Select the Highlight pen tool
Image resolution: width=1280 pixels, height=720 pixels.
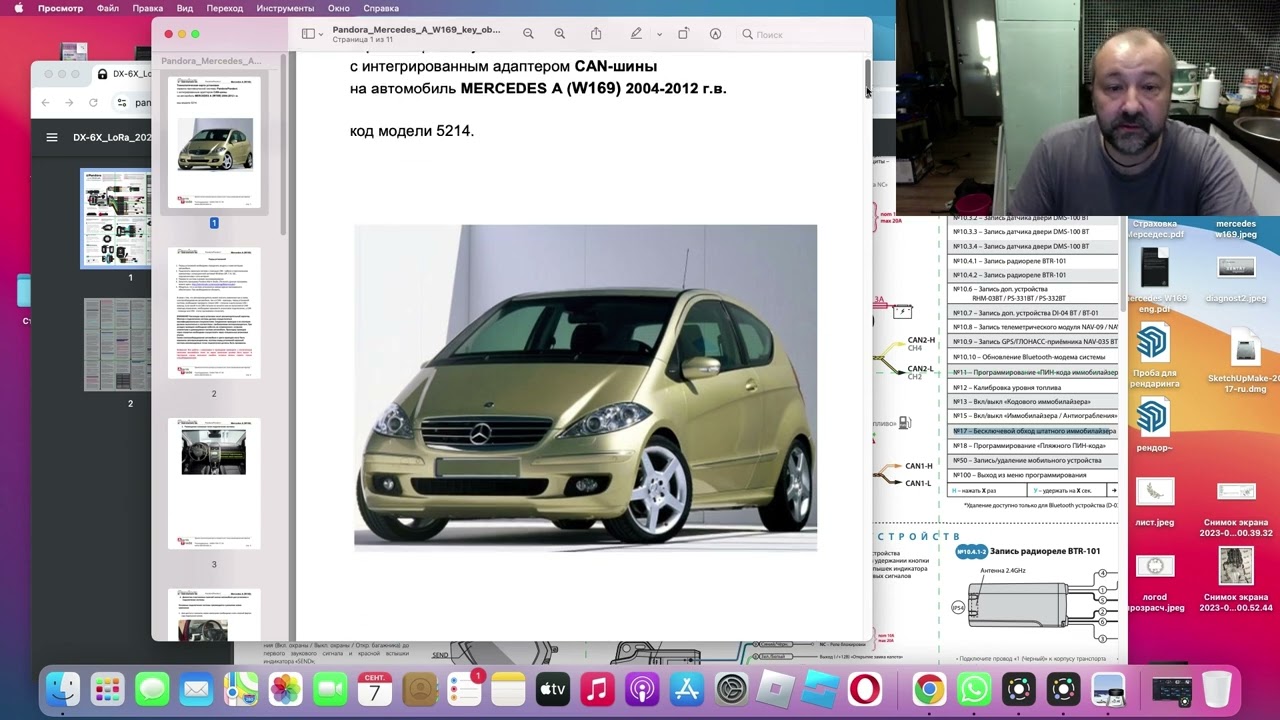point(636,34)
